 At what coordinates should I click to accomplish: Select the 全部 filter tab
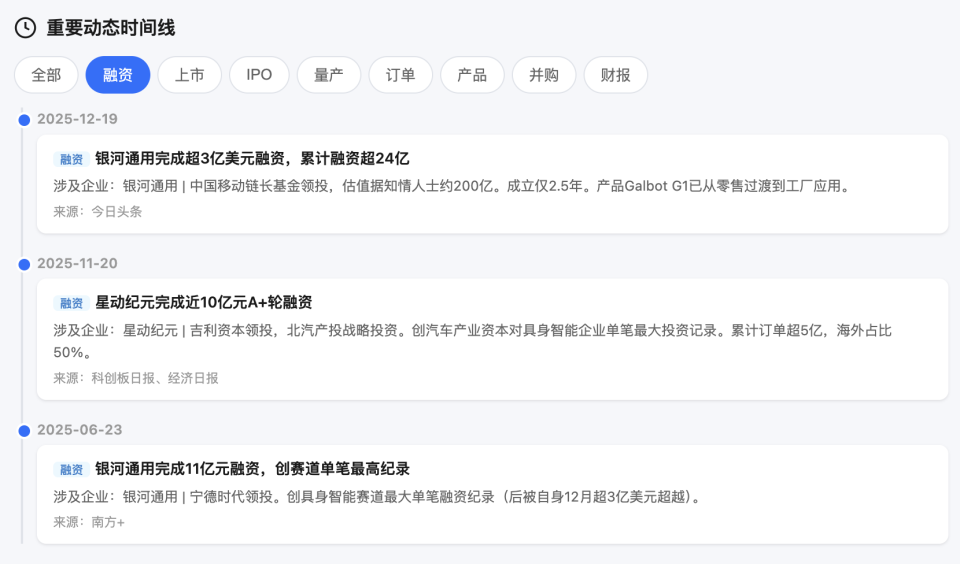point(47,75)
